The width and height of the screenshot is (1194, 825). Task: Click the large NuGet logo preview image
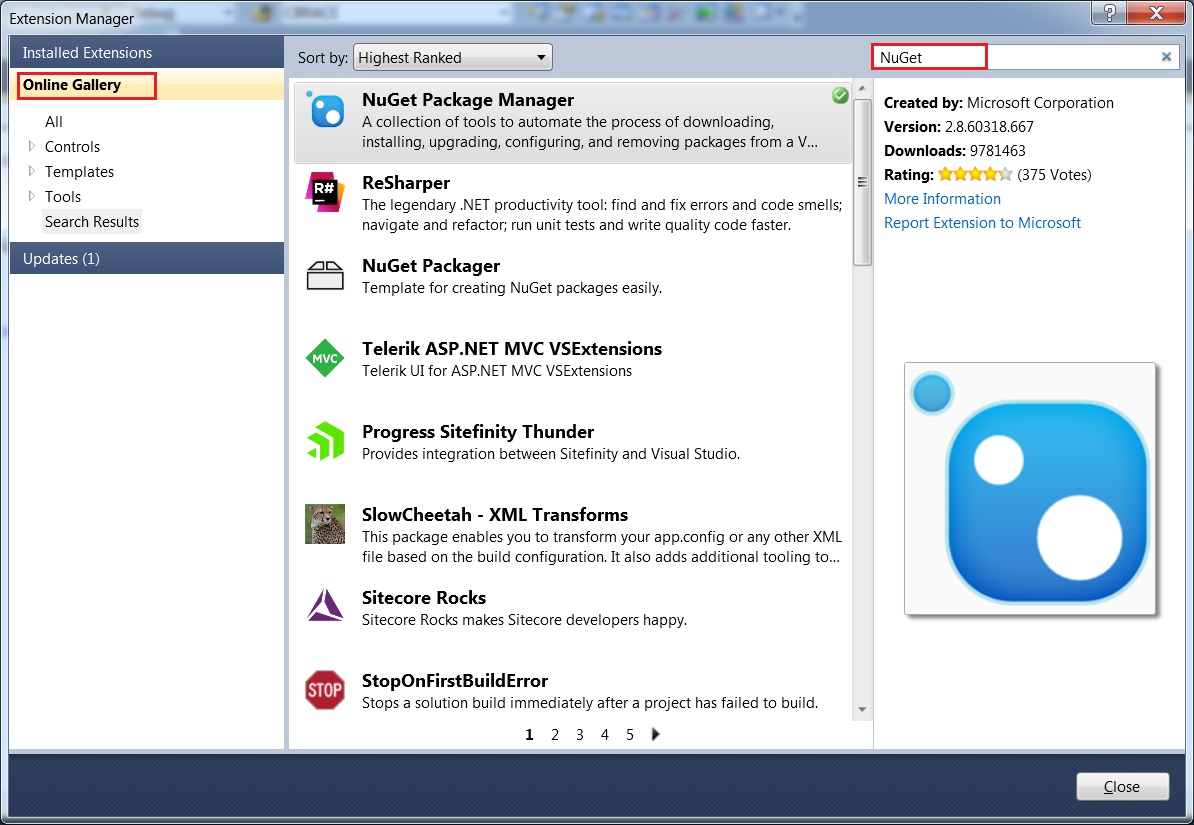coord(1030,488)
